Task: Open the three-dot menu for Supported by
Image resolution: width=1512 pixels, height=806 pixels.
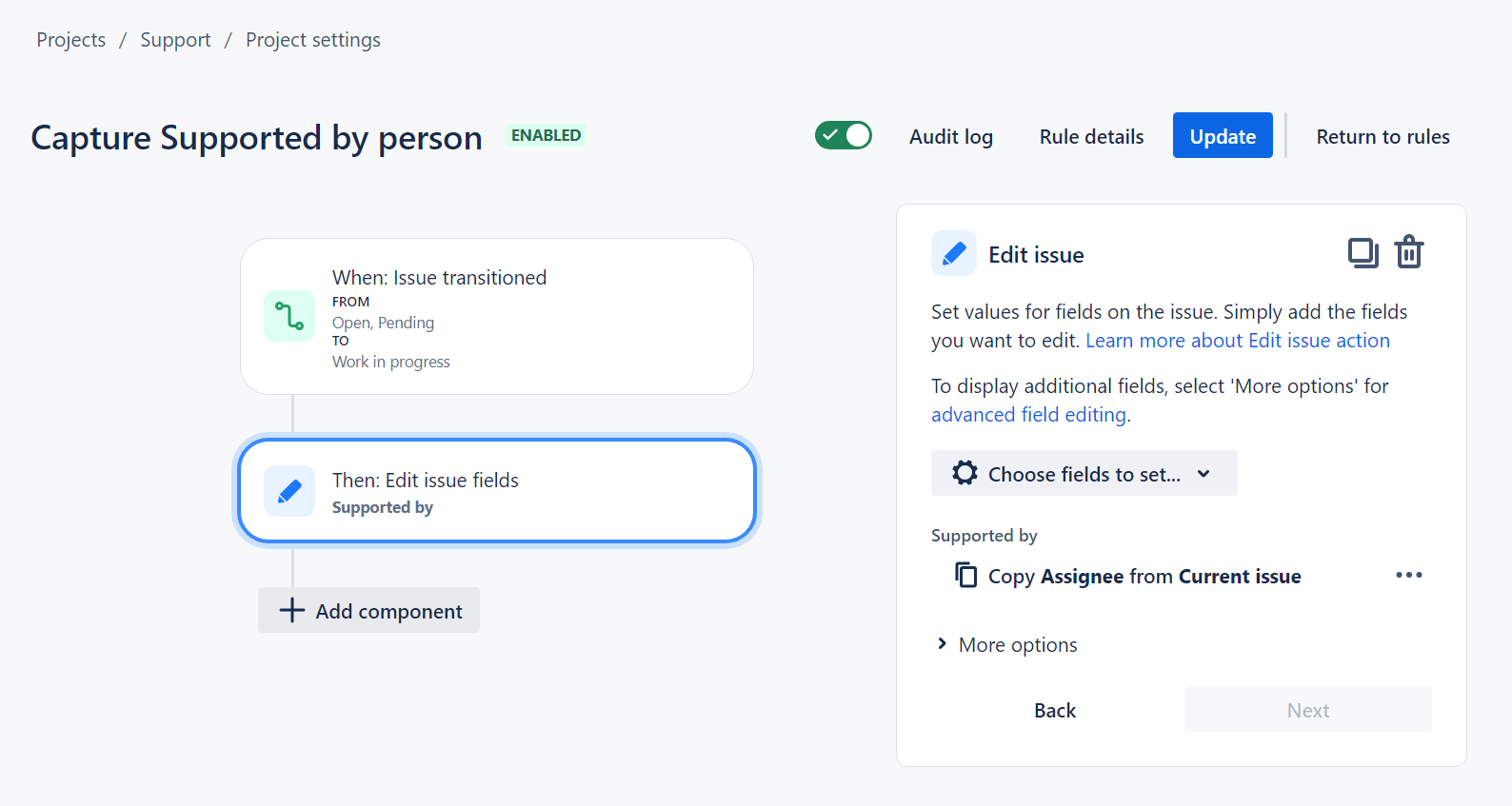Action: 1408,575
